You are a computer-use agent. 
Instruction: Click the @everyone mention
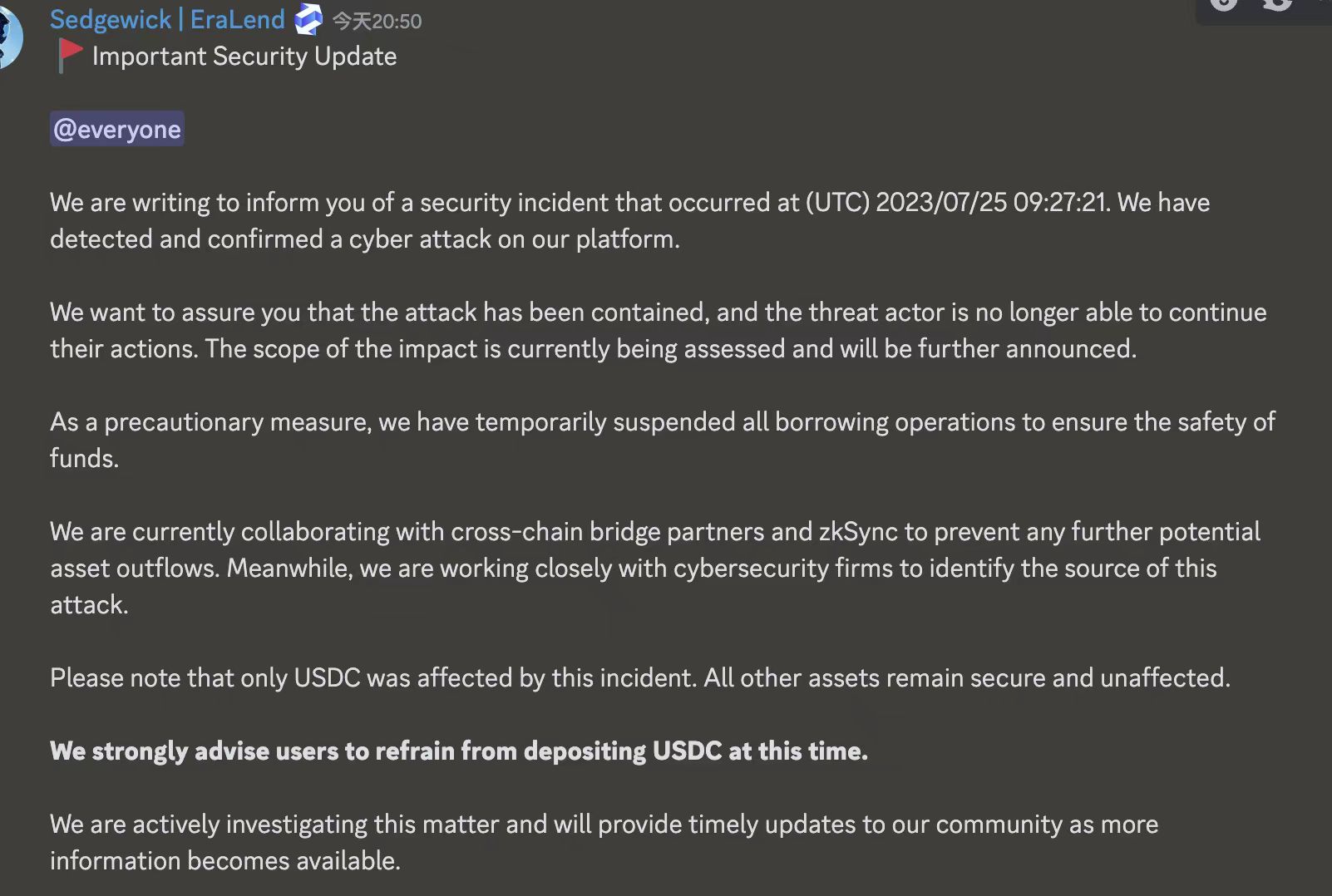[x=116, y=129]
